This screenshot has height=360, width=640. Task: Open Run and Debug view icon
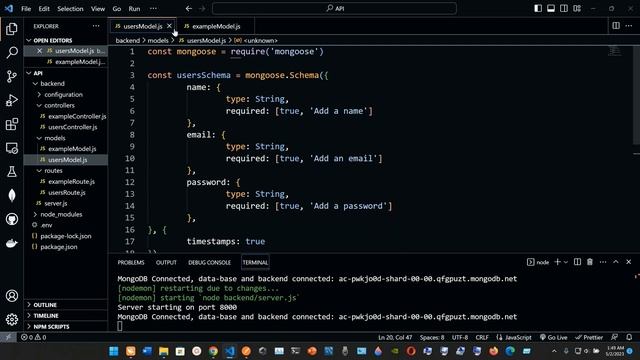(x=12, y=100)
